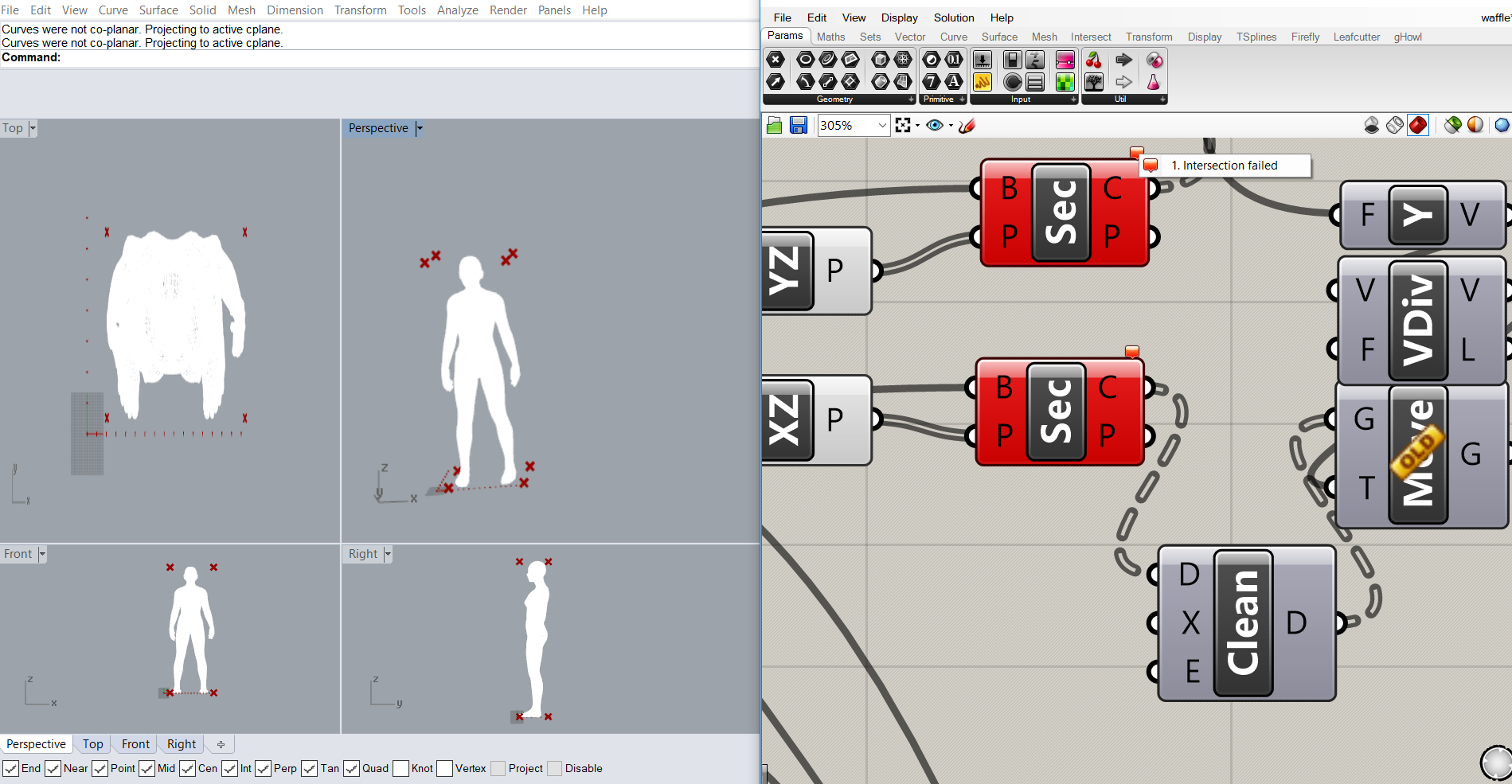This screenshot has height=784, width=1512.
Task: Expand the Input panel dropdown
Action: [1074, 99]
